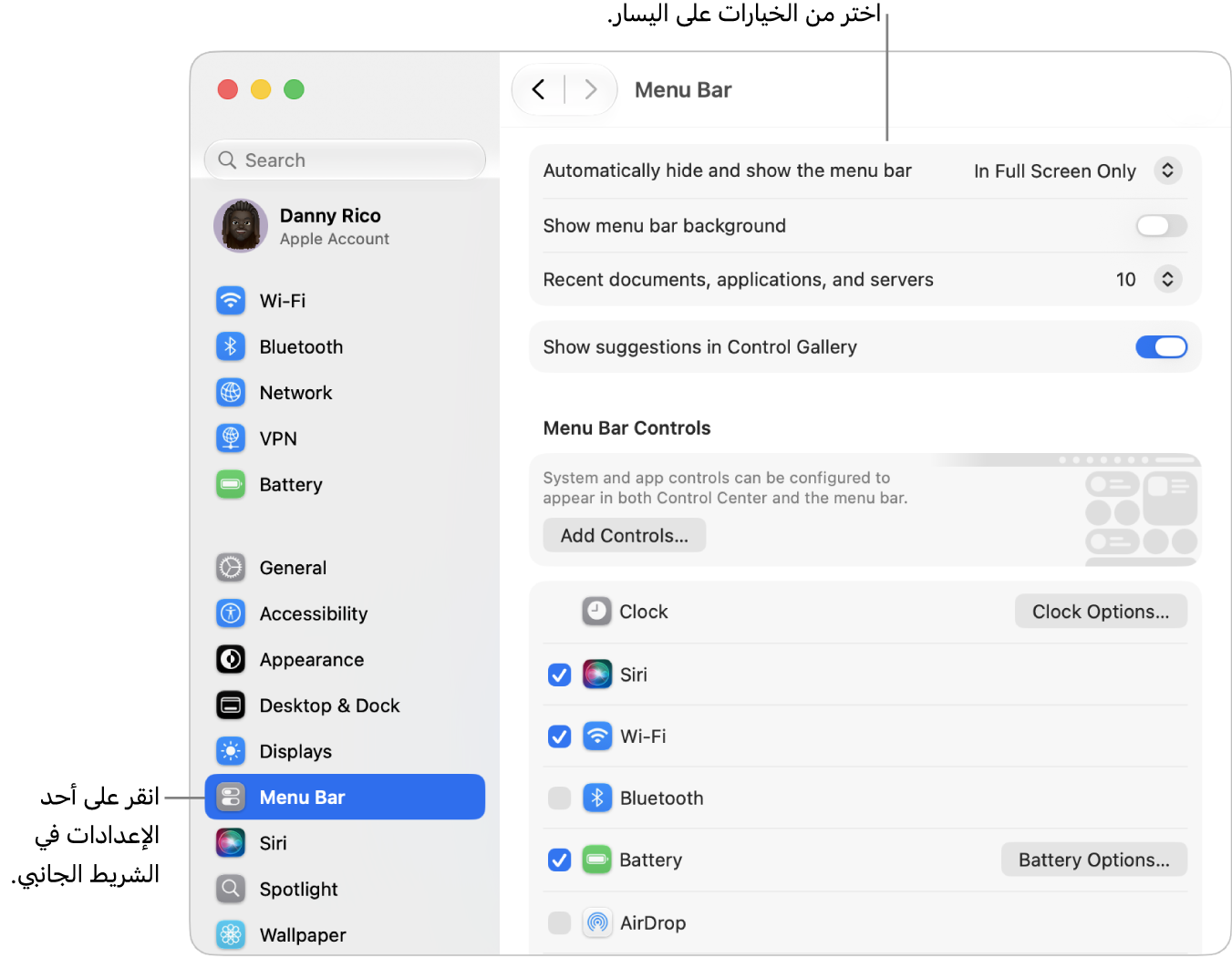Uncheck the Siri menu bar checkbox

click(x=559, y=675)
